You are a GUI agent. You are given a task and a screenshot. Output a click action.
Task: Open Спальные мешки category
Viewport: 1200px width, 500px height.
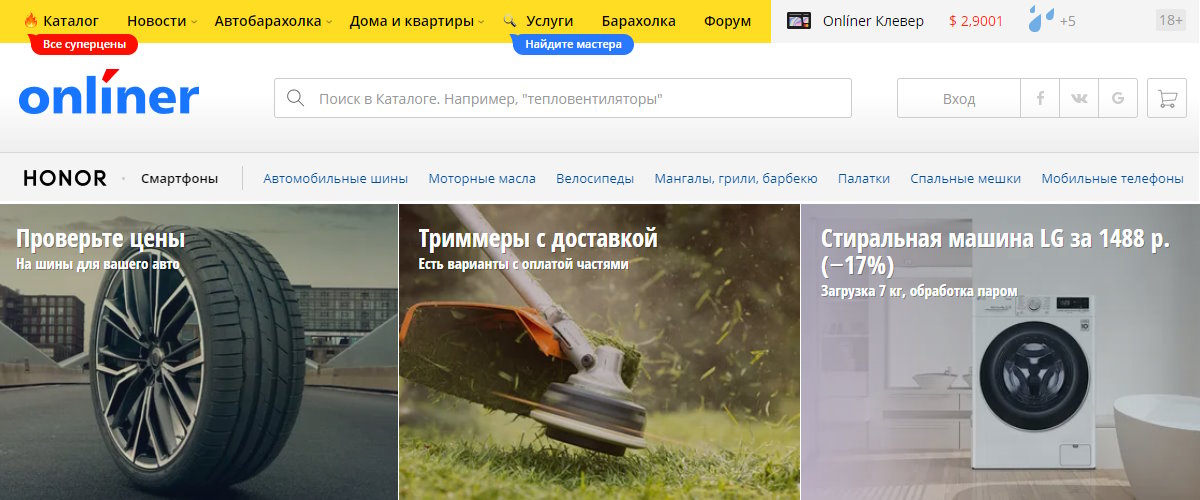(965, 179)
